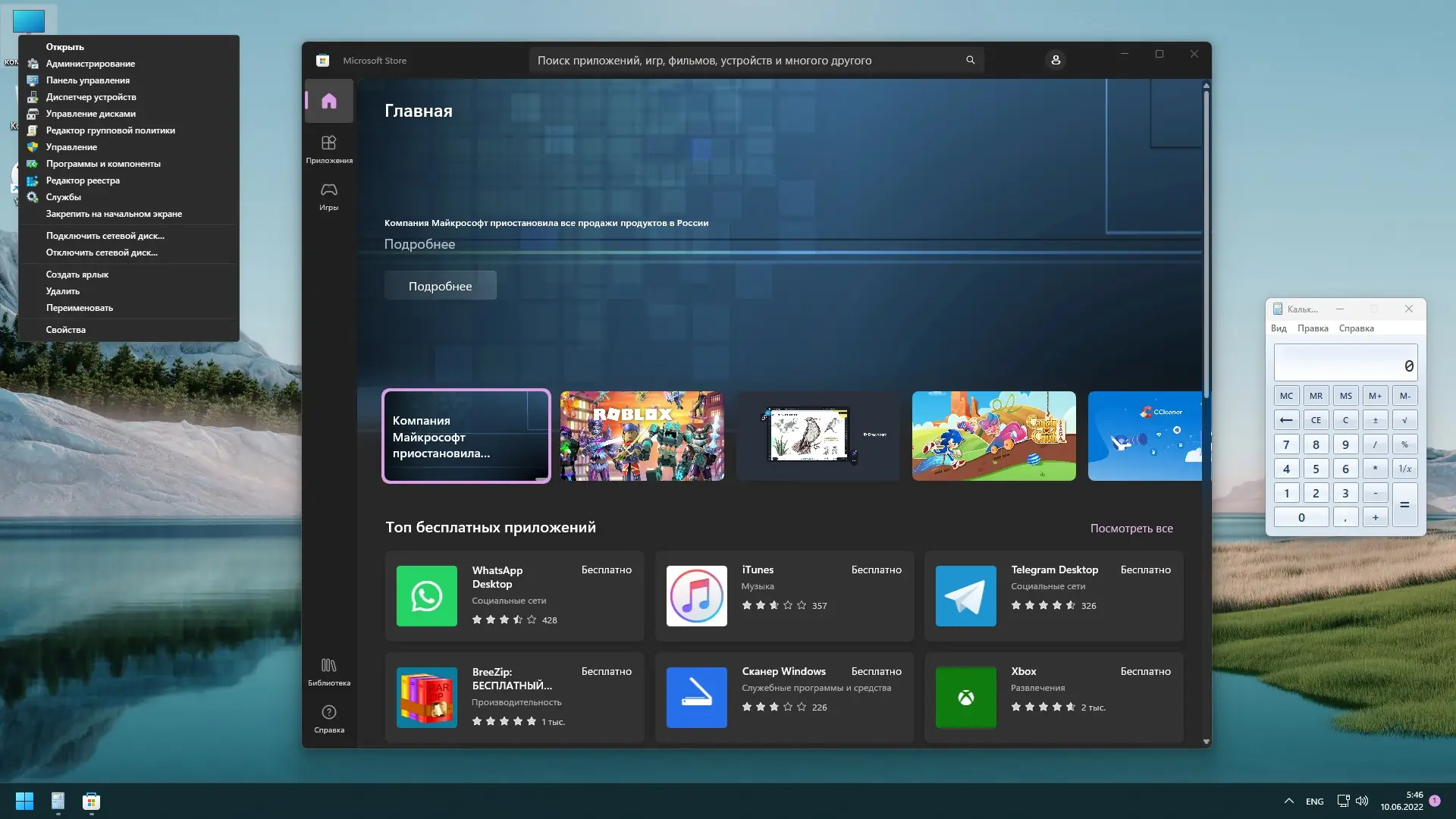Open the calculator Вид menu

(1279, 328)
